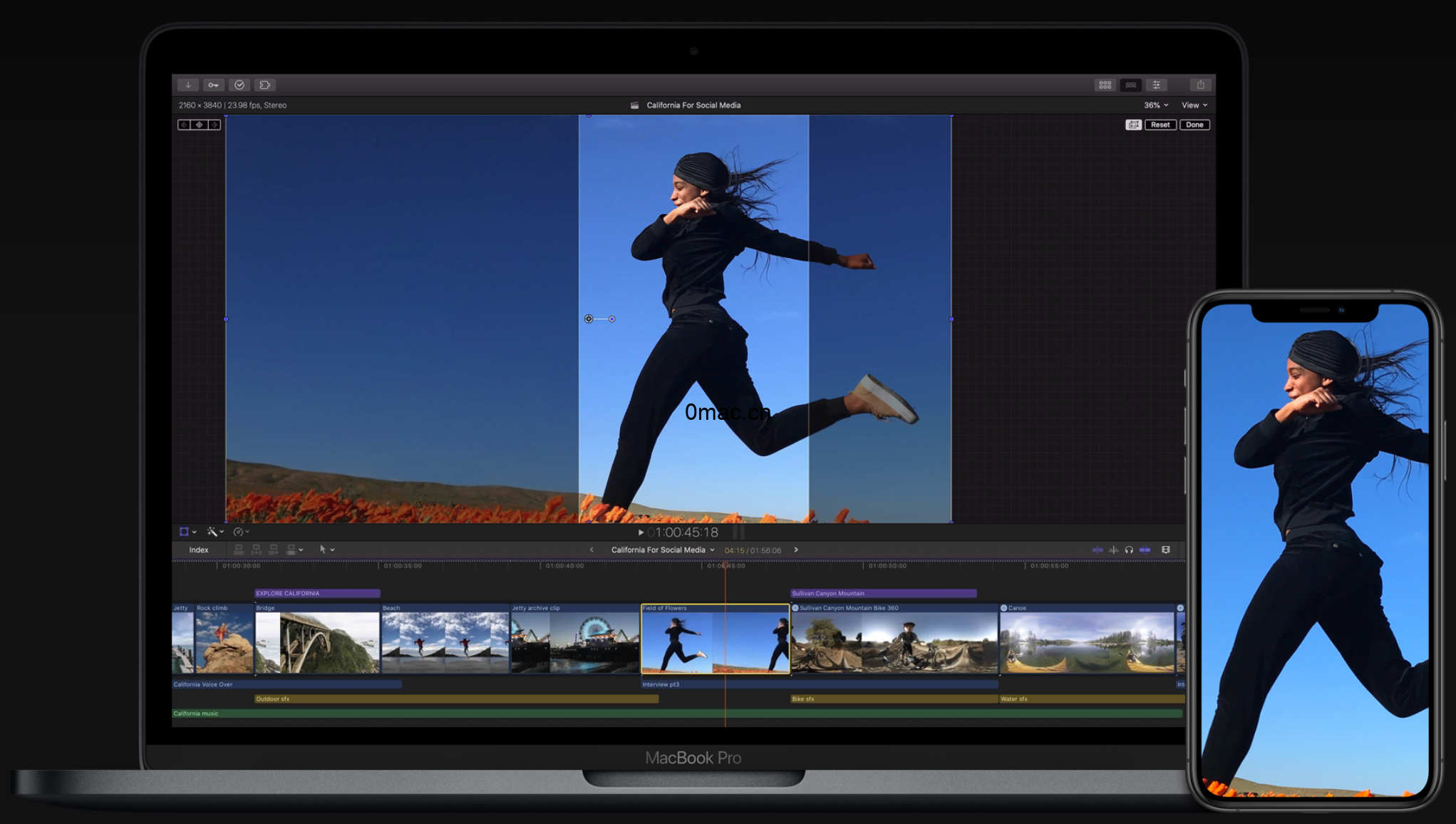Open the timeline Index

199,550
